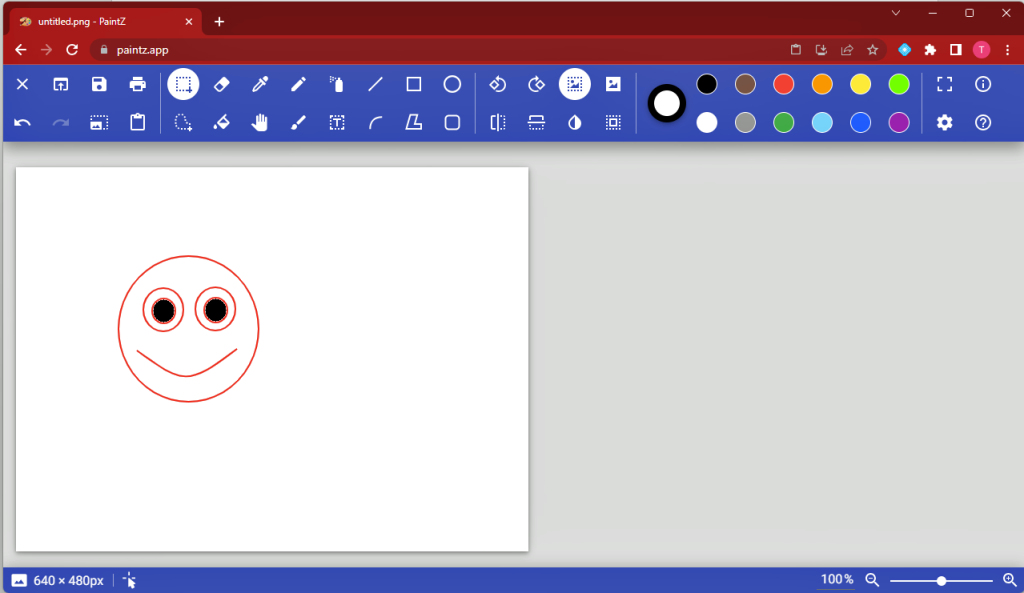
Task: Switch to the untitled.png - PaintZ tab
Action: point(104,22)
